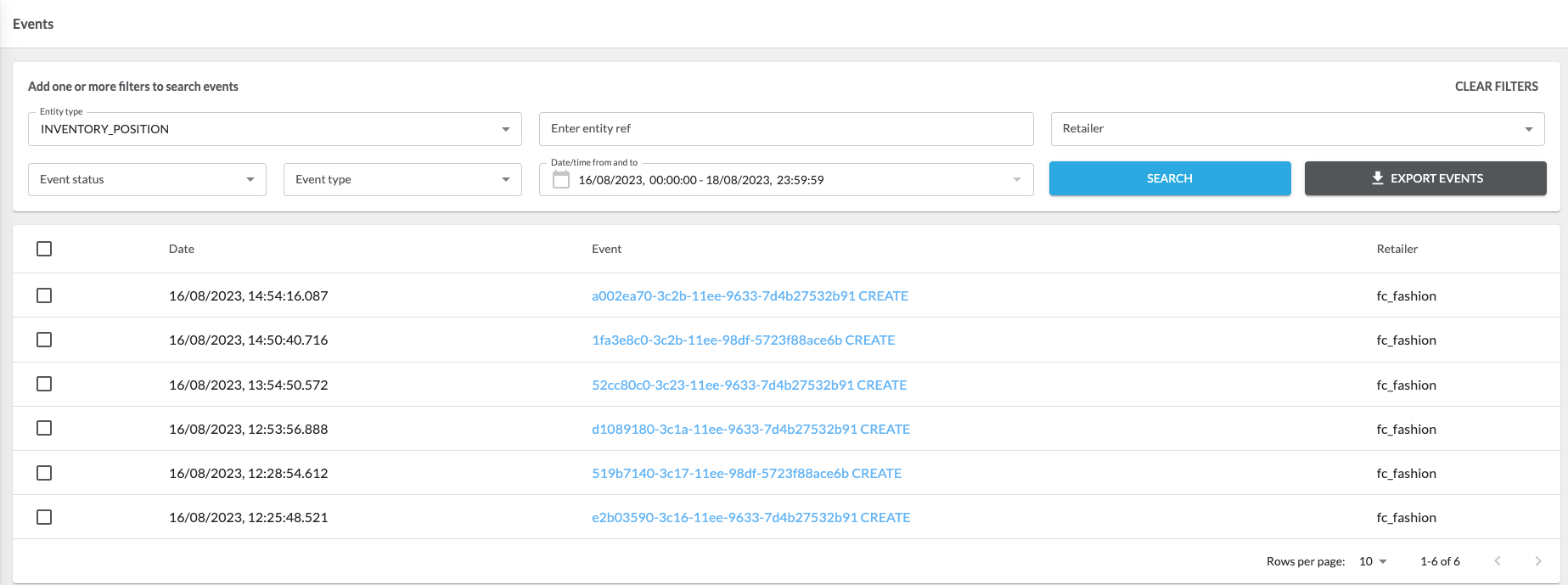Click the previous page arrow icon

click(1498, 561)
